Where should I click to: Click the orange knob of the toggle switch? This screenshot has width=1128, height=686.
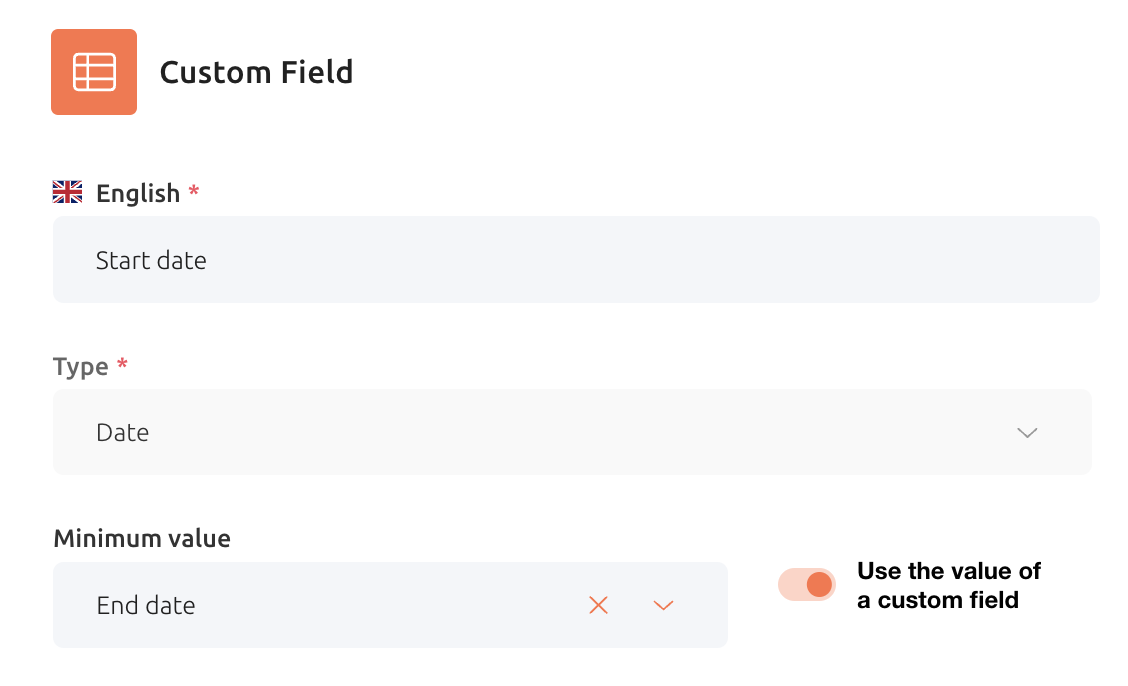pyautogui.click(x=819, y=585)
